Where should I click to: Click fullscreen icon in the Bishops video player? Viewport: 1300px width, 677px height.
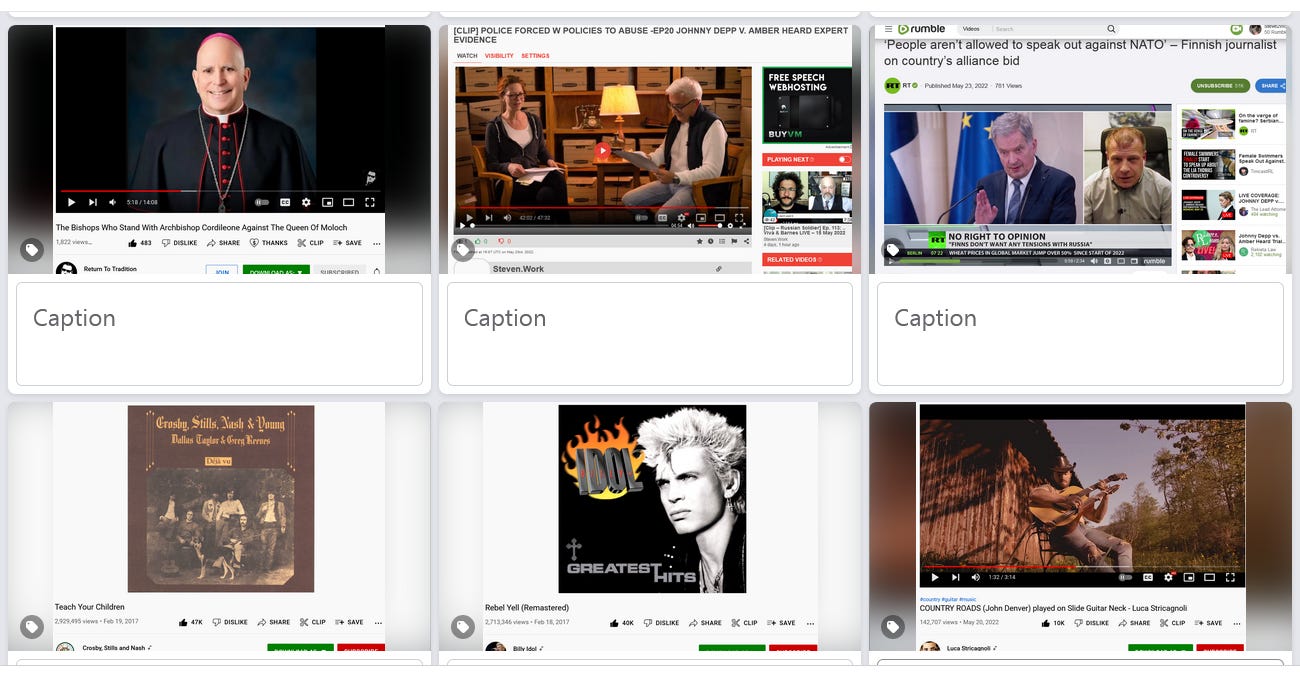pyautogui.click(x=369, y=202)
